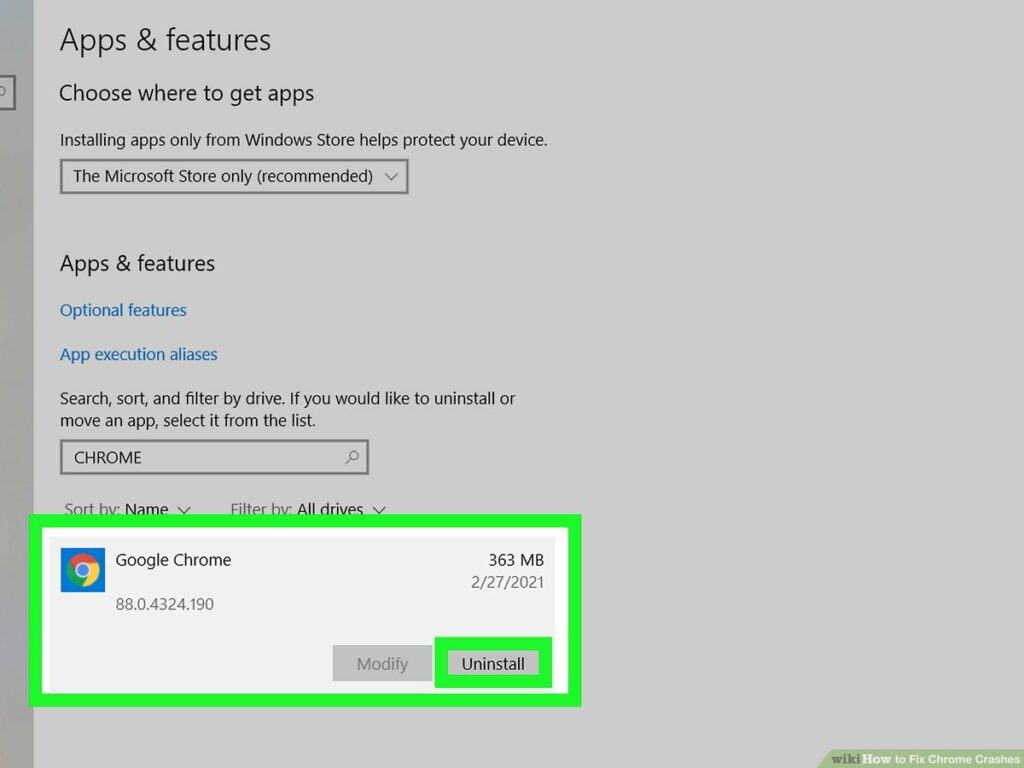
Task: Click the chevron arrow of the app source dropdown
Action: click(x=391, y=176)
